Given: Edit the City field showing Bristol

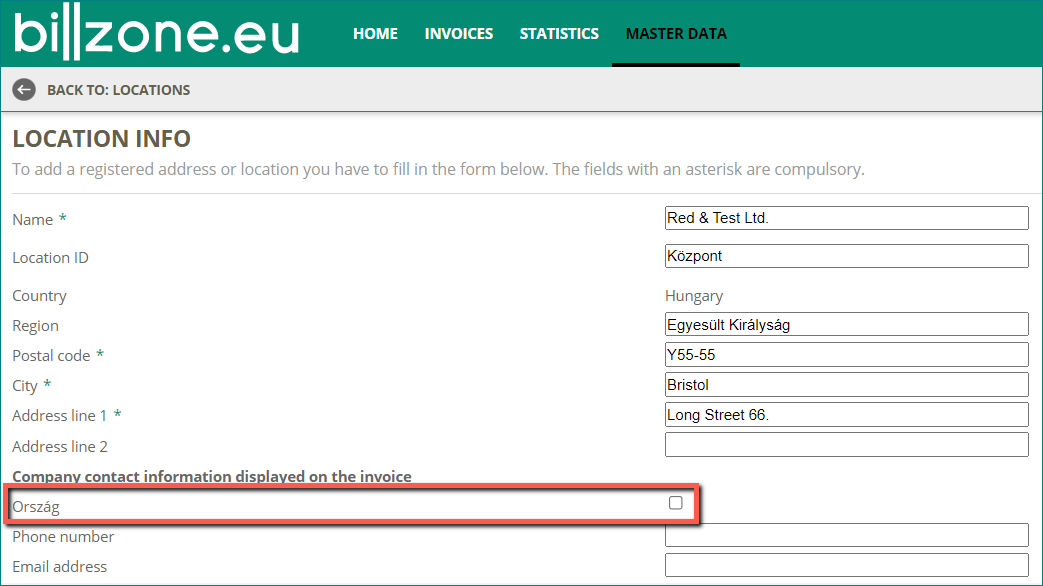Looking at the screenshot, I should (846, 384).
